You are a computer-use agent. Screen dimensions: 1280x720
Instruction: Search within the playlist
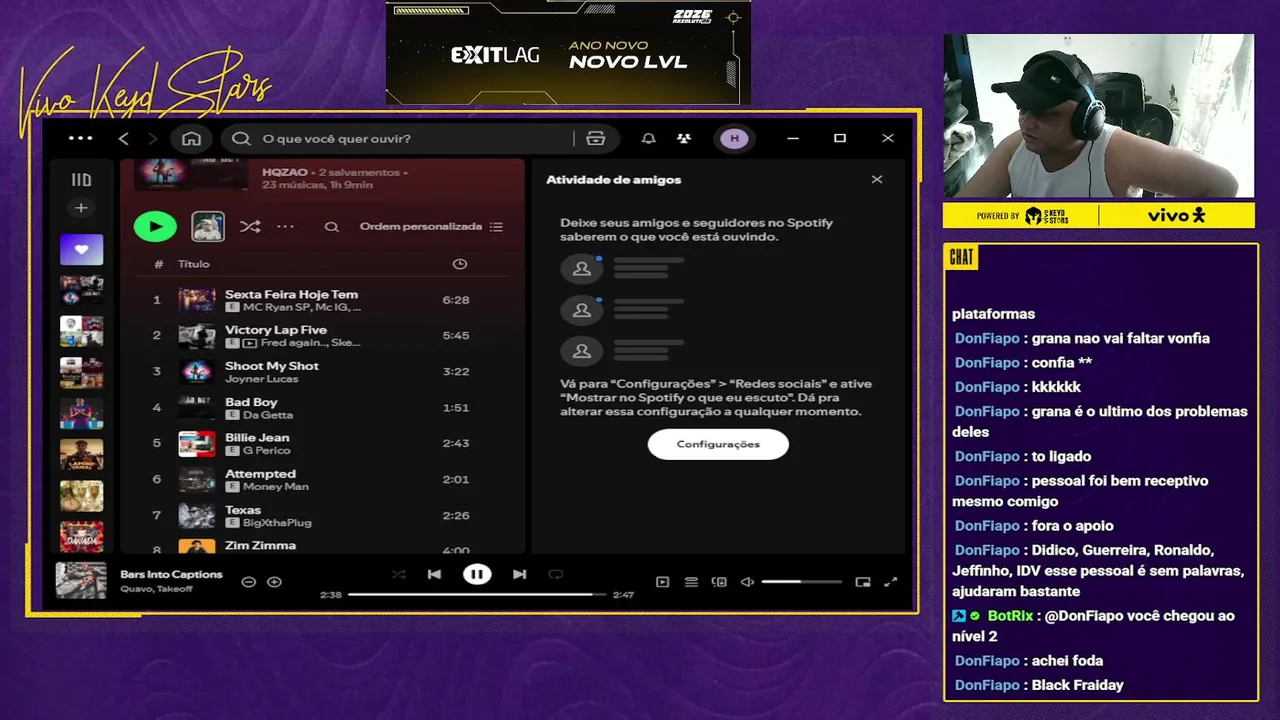(x=331, y=227)
